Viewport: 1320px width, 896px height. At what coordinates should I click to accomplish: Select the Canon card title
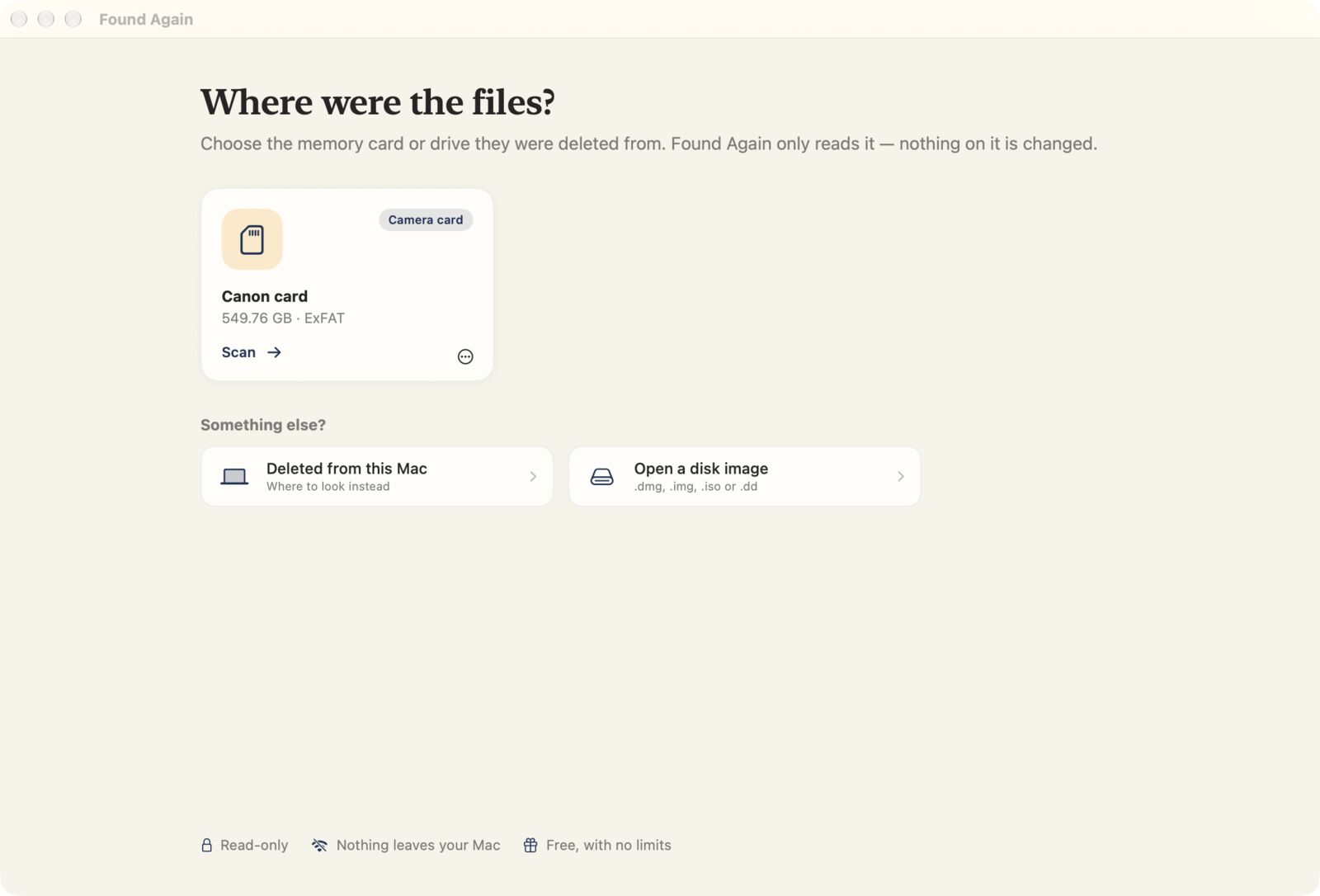click(265, 296)
